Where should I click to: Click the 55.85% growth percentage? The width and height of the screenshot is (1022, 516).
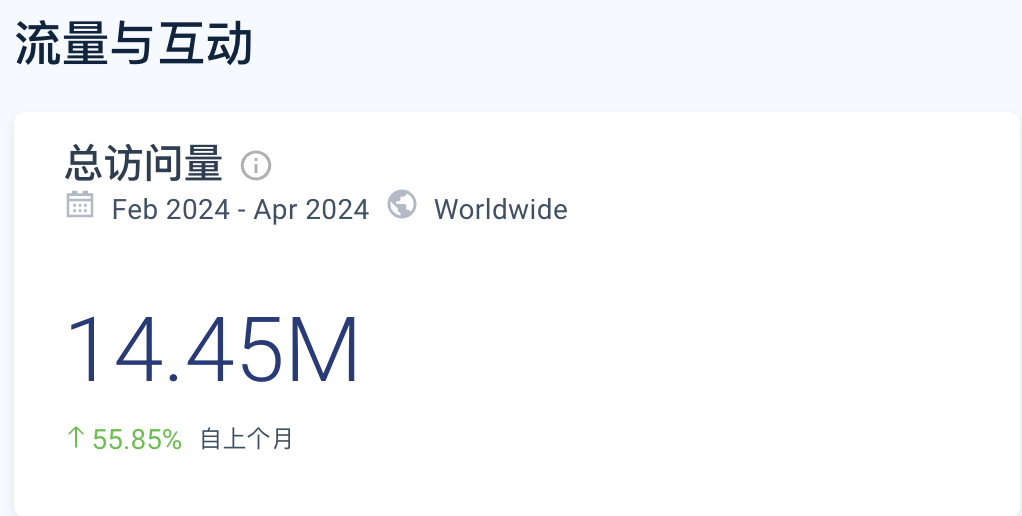point(137,439)
